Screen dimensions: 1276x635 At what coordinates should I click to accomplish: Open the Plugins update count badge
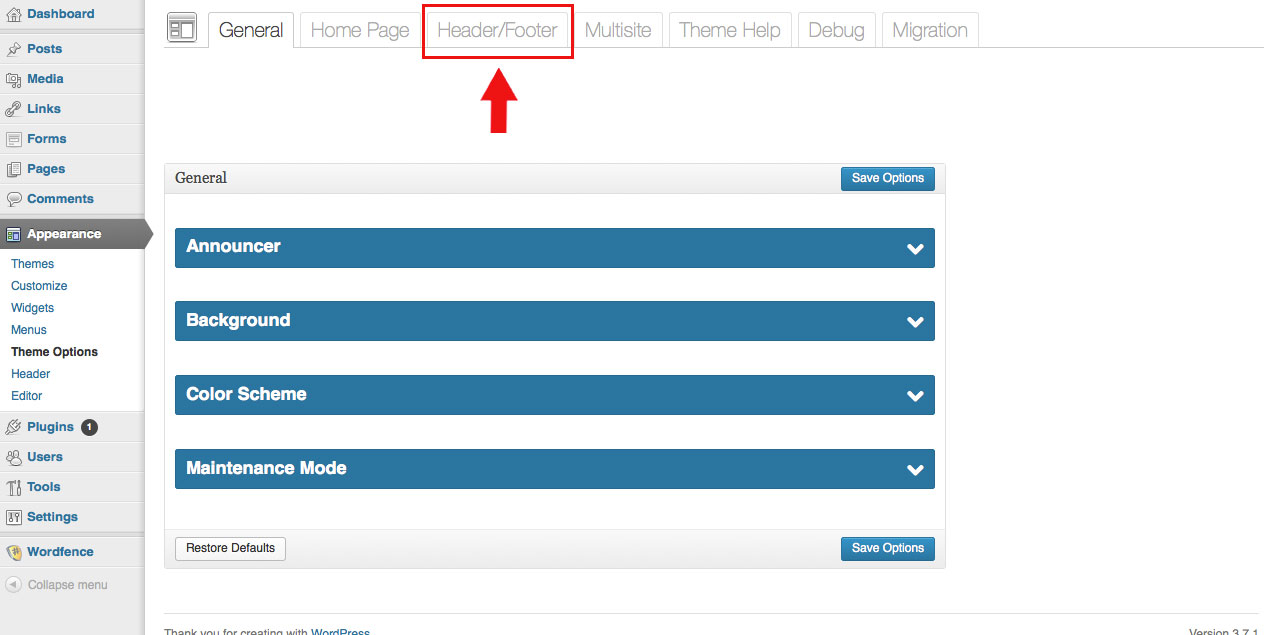tap(89, 427)
